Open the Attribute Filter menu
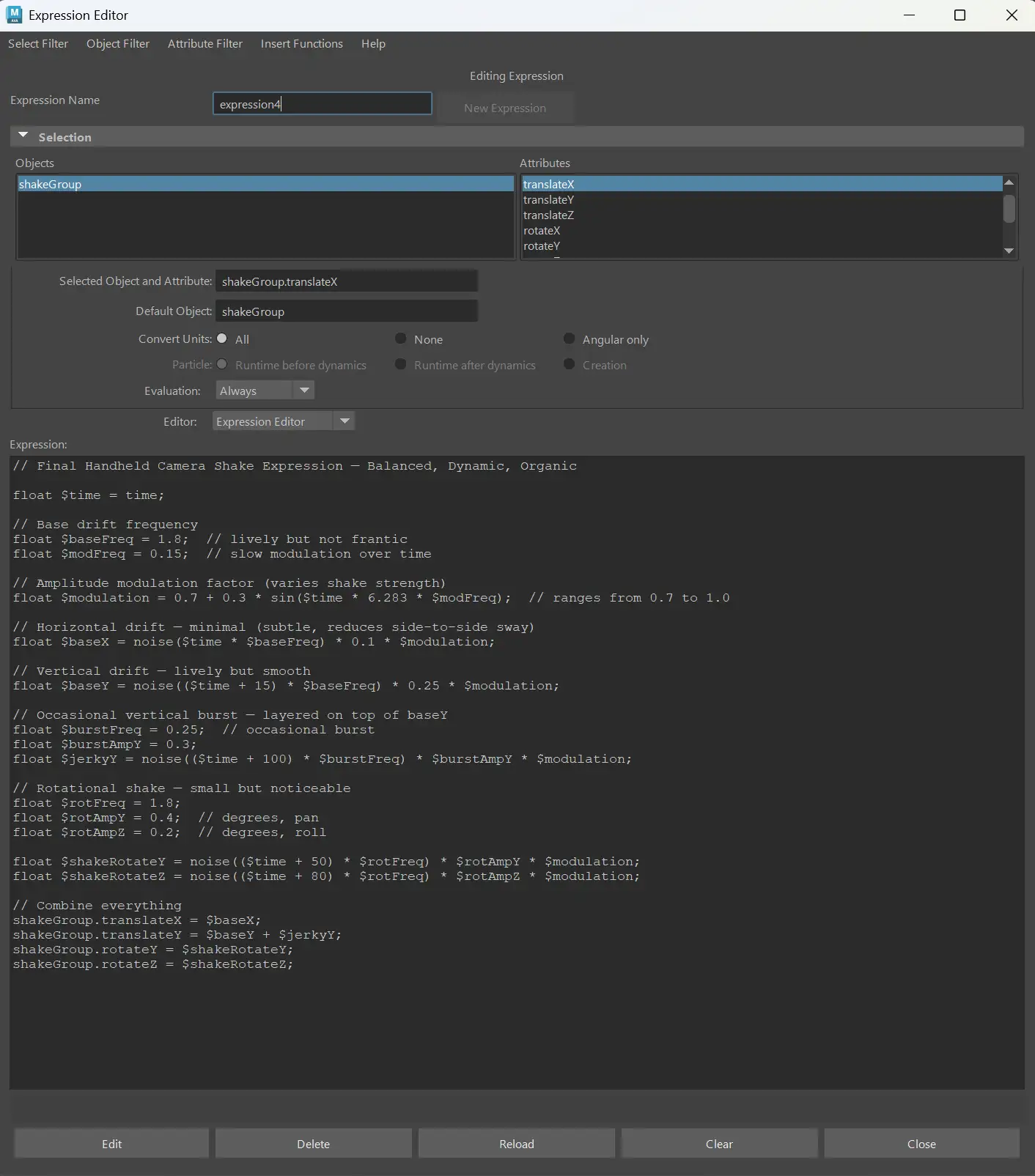The height and width of the screenshot is (1176, 1035). coord(205,44)
